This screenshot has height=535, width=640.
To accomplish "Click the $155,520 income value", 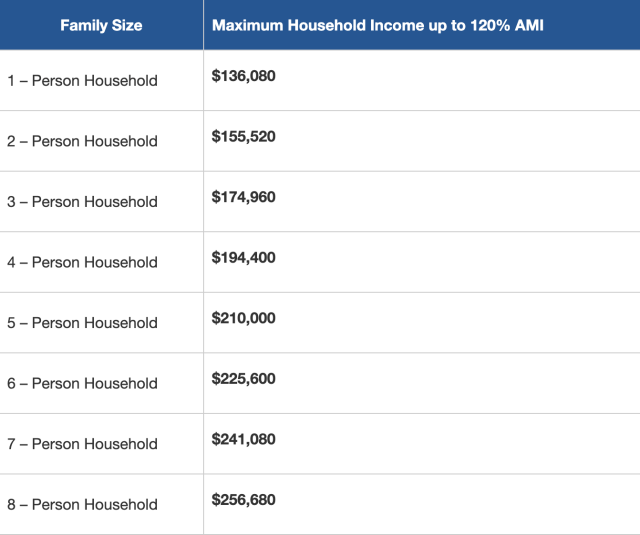I will point(243,136).
